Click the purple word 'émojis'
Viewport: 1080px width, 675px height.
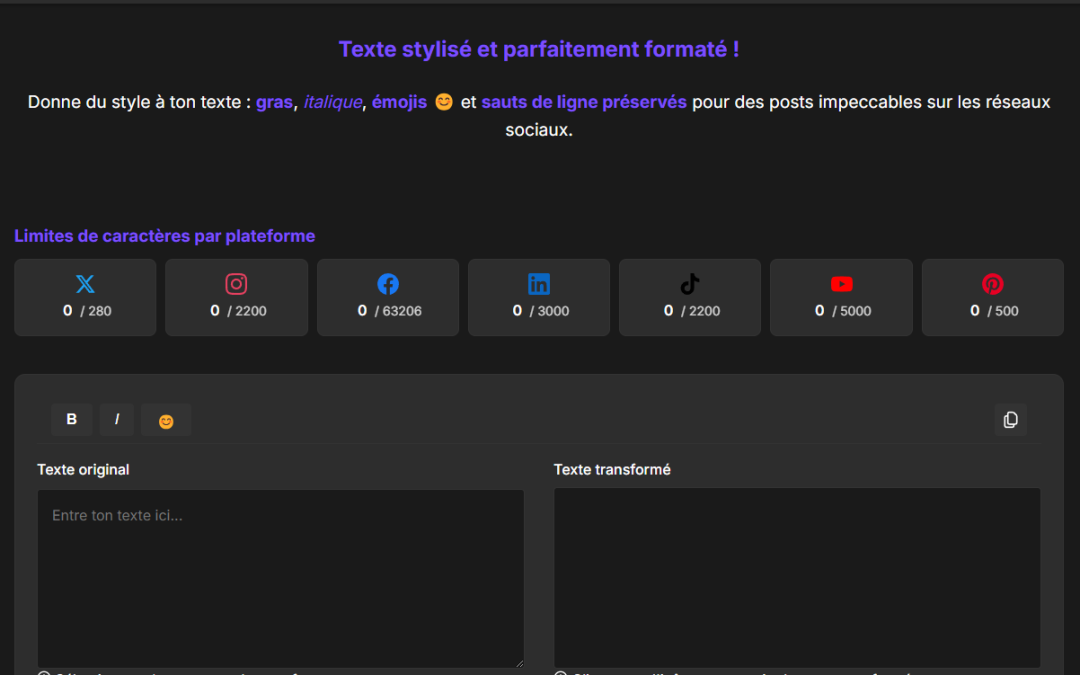point(399,102)
